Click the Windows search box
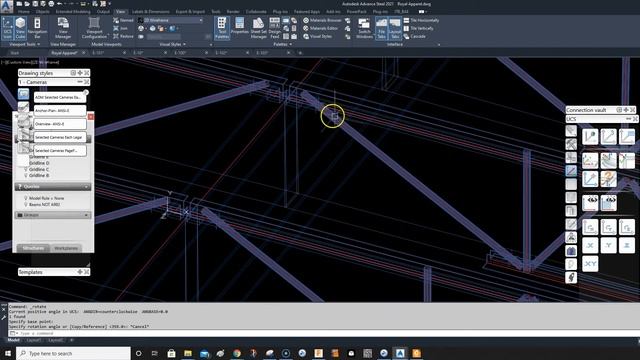640x360 pixels. [x=73, y=353]
